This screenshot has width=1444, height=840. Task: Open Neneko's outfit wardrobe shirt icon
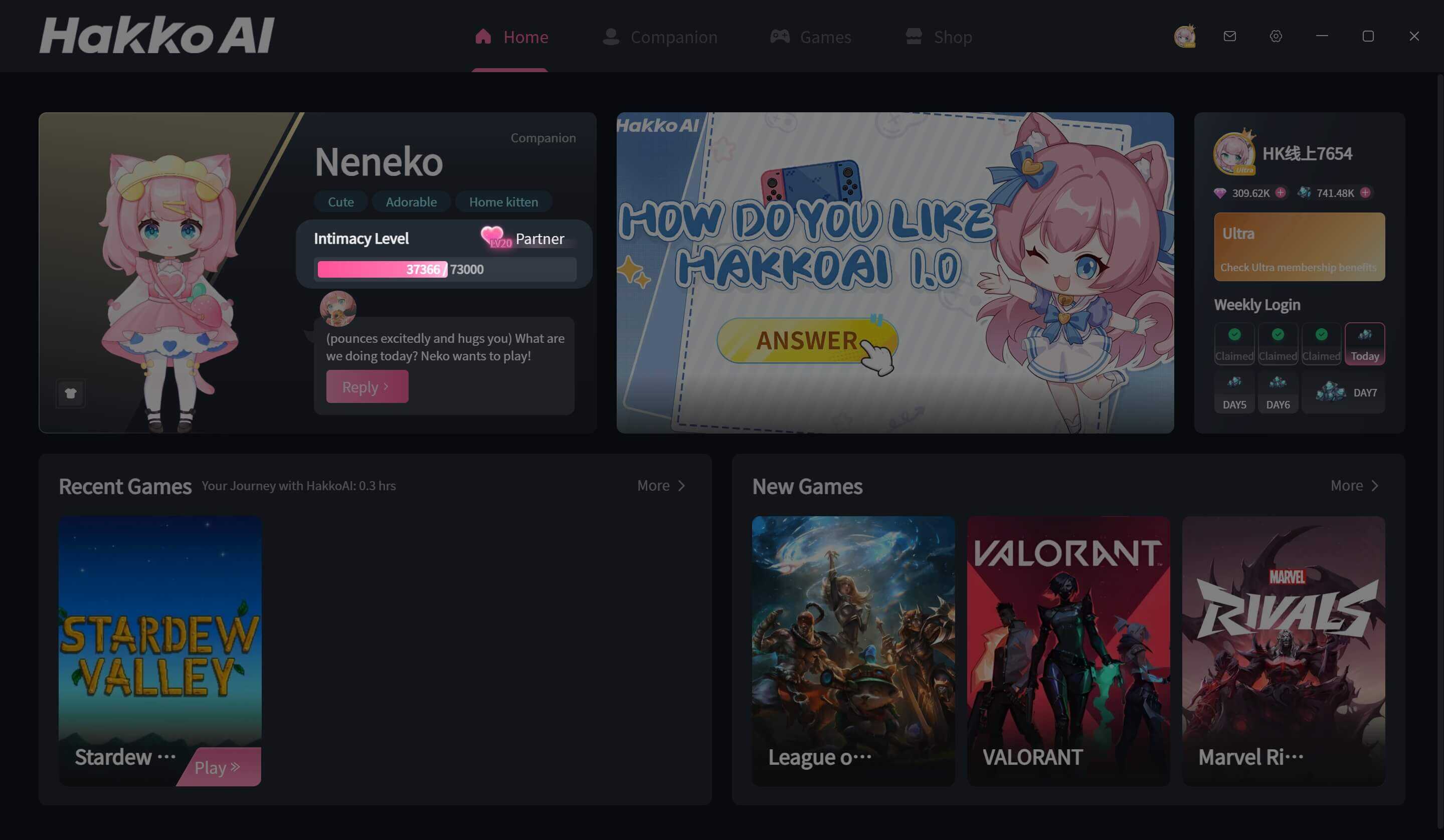[x=71, y=393]
